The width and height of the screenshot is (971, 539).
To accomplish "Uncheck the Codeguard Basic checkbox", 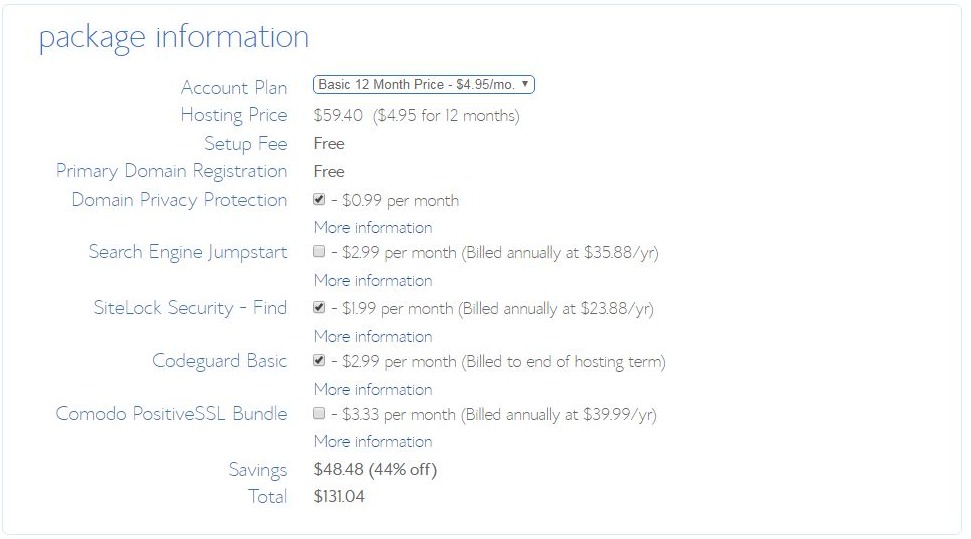I will (x=319, y=361).
